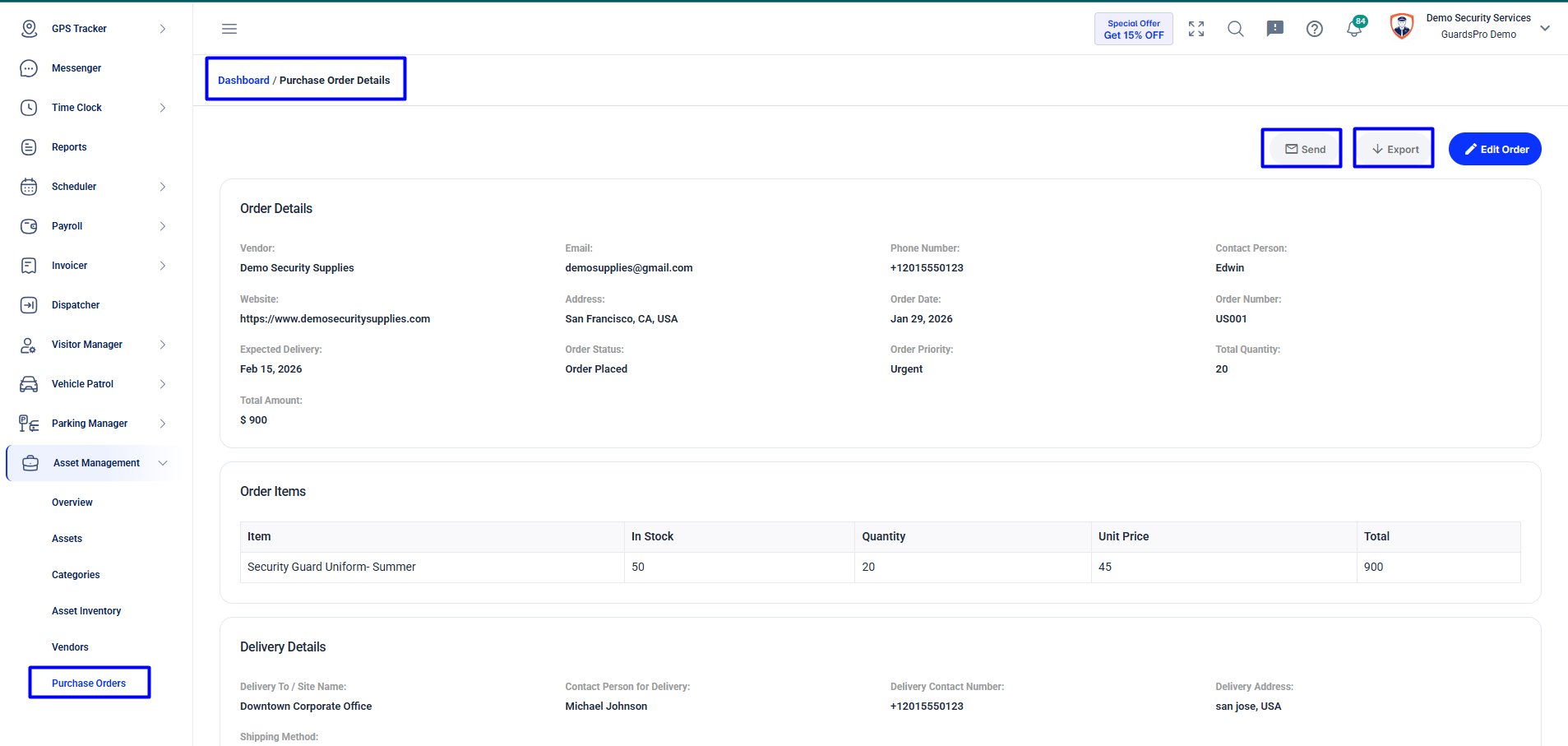Expand the GPS Tracker submenu chevron
This screenshot has height=746, width=1568.
(163, 29)
